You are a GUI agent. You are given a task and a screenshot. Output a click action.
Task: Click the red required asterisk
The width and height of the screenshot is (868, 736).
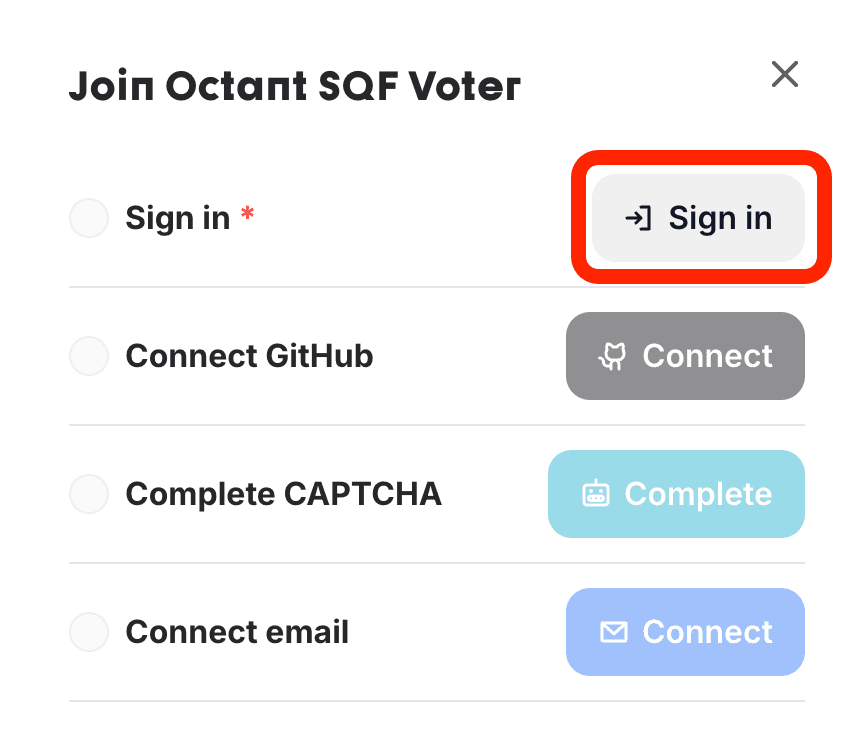click(x=247, y=213)
